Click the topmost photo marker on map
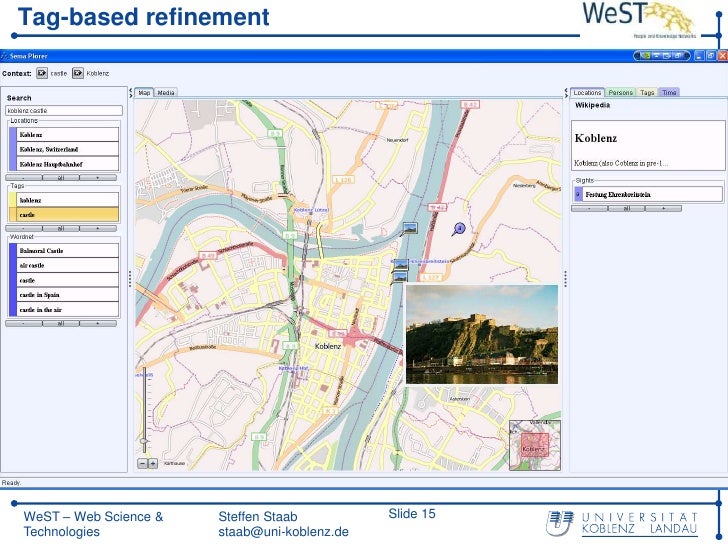 point(410,228)
